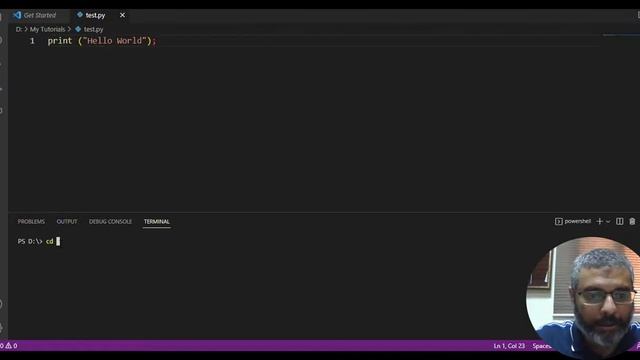Click the warnings triangle icon in status bar
Viewport: 640px width, 360px height.
pyautogui.click(x=8, y=346)
